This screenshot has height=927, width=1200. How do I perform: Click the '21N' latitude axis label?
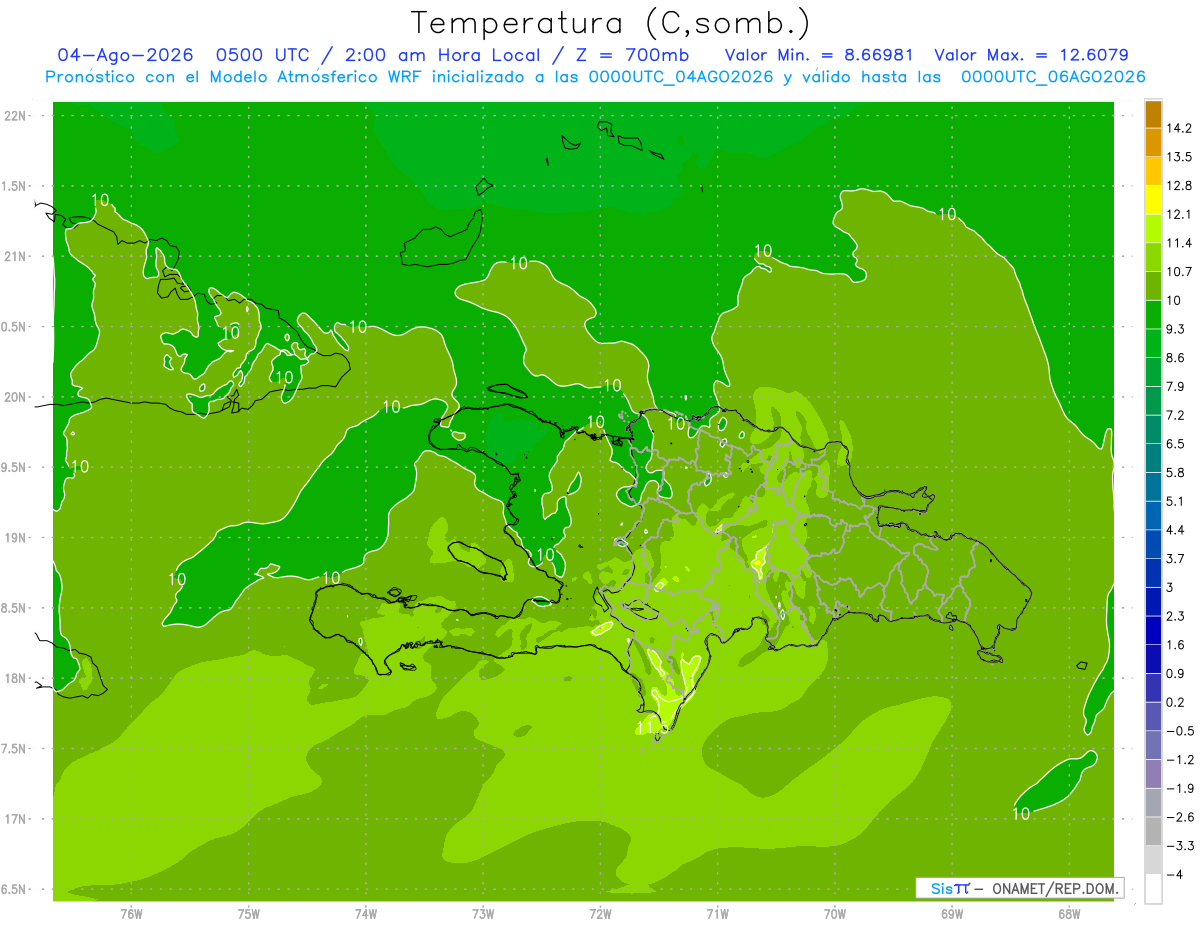pos(15,256)
